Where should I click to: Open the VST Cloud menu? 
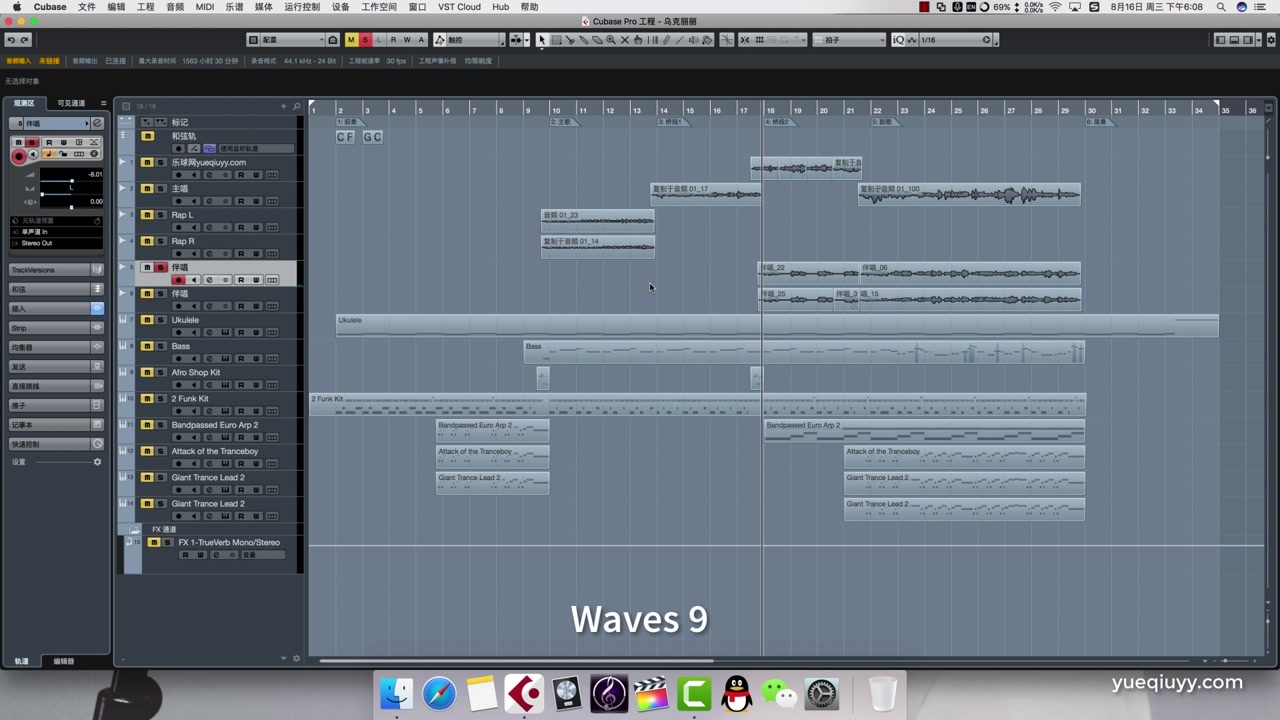(459, 7)
